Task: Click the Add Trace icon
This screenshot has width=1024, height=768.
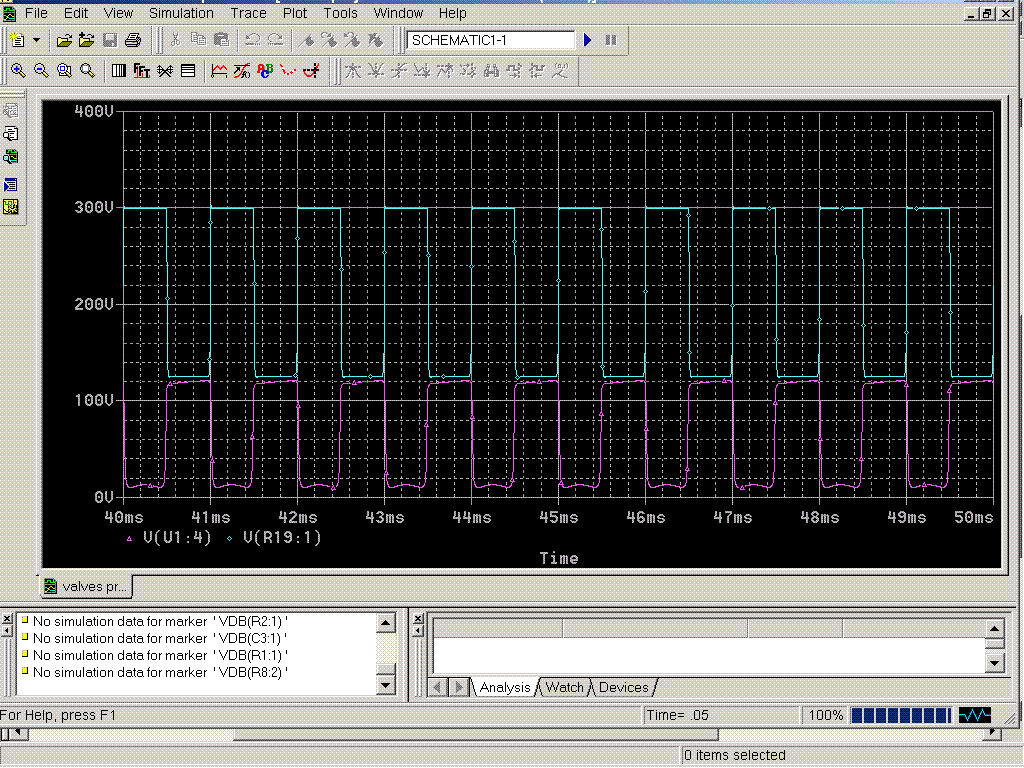Action: [x=218, y=71]
